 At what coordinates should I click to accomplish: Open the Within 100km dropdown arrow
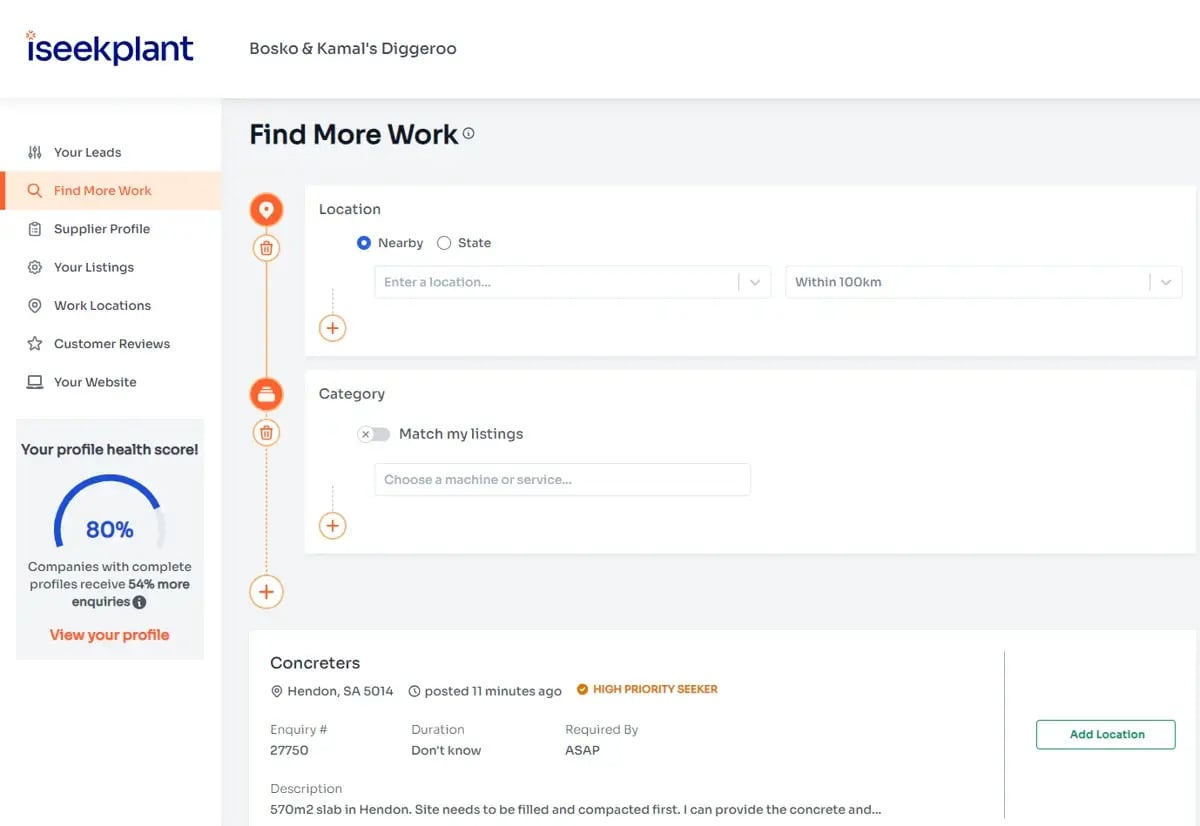[1166, 282]
